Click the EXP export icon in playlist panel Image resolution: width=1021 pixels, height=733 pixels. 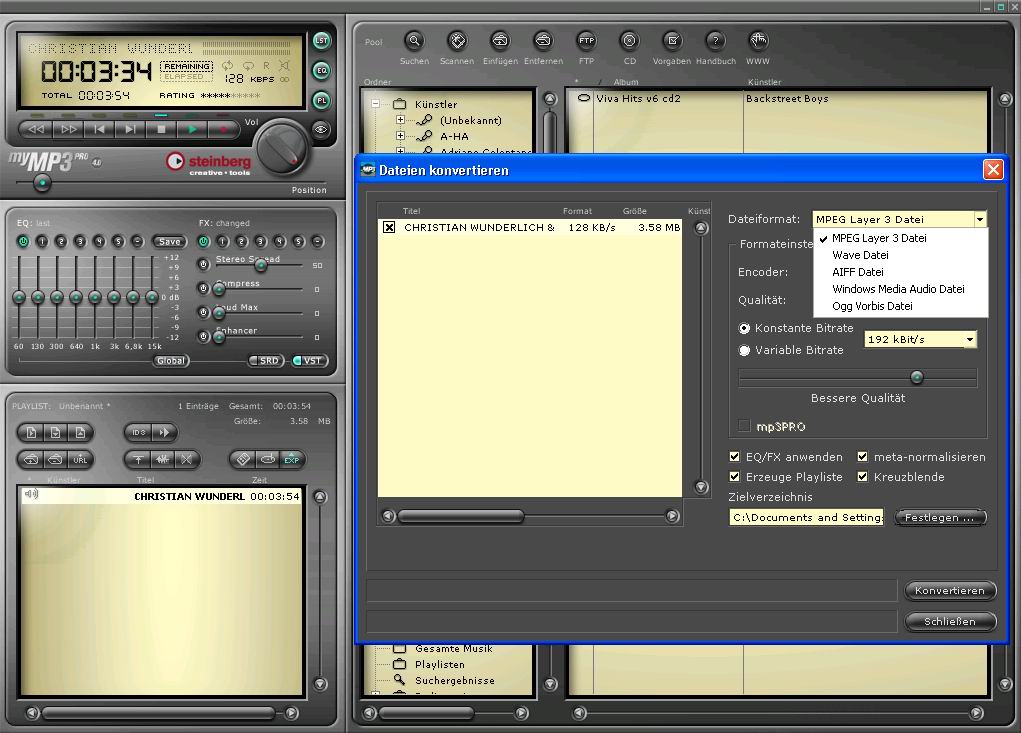coord(292,460)
